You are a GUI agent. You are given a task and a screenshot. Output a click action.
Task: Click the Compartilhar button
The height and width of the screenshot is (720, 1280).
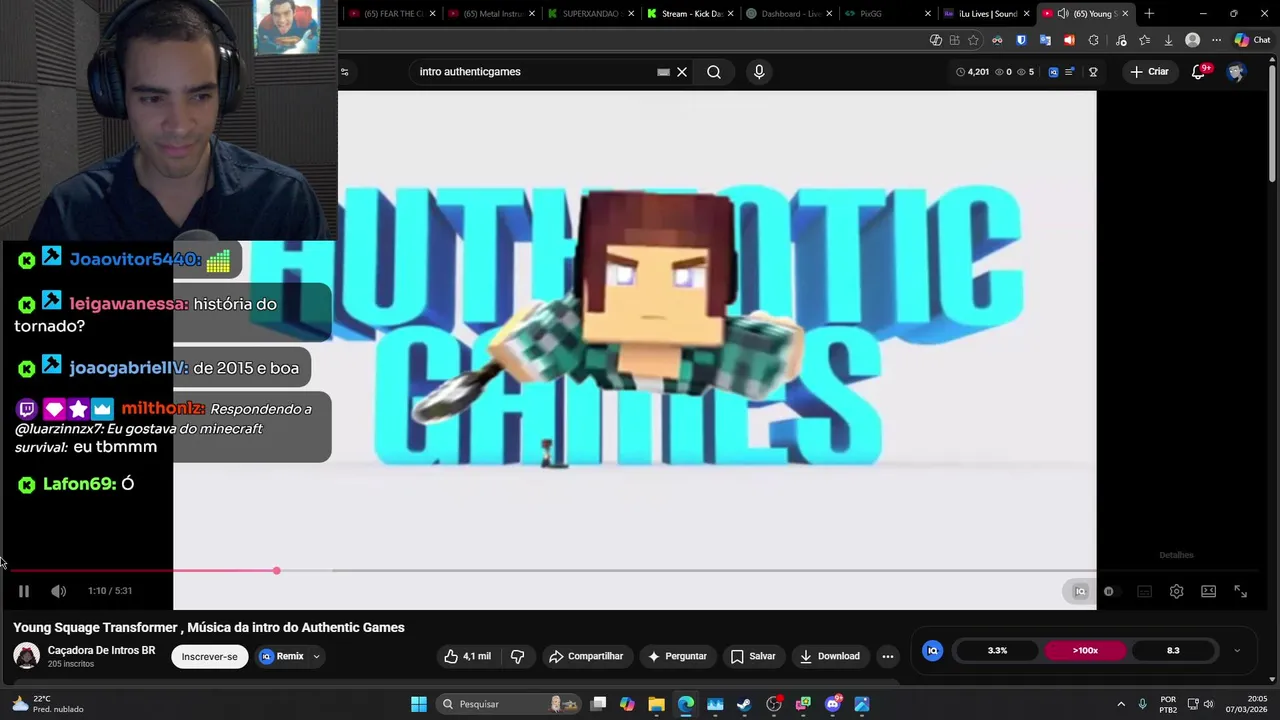[586, 656]
